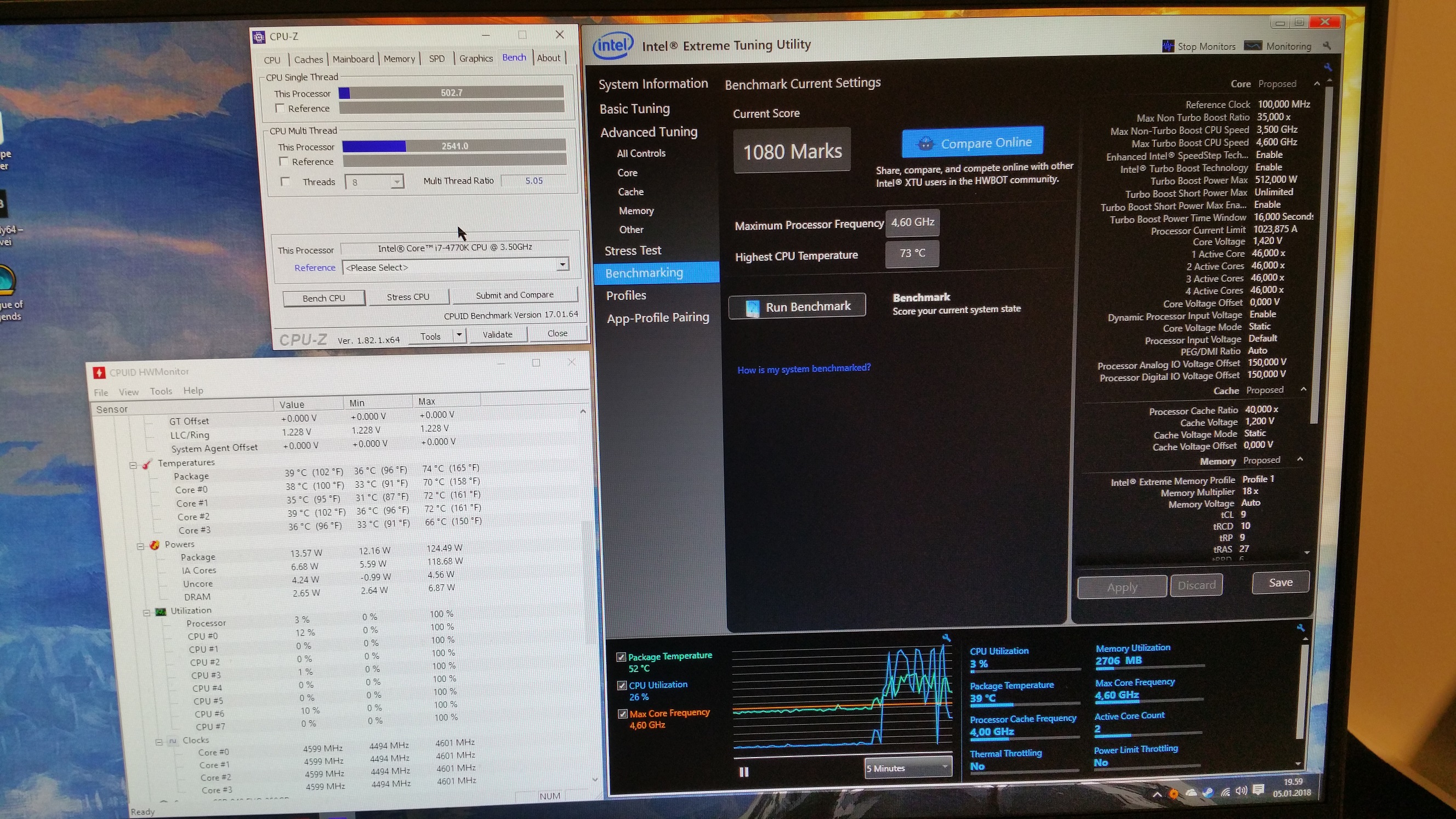Screen dimensions: 1456x819
Task: Collapse the Utilization node in HWMonitor
Action: [x=146, y=613]
